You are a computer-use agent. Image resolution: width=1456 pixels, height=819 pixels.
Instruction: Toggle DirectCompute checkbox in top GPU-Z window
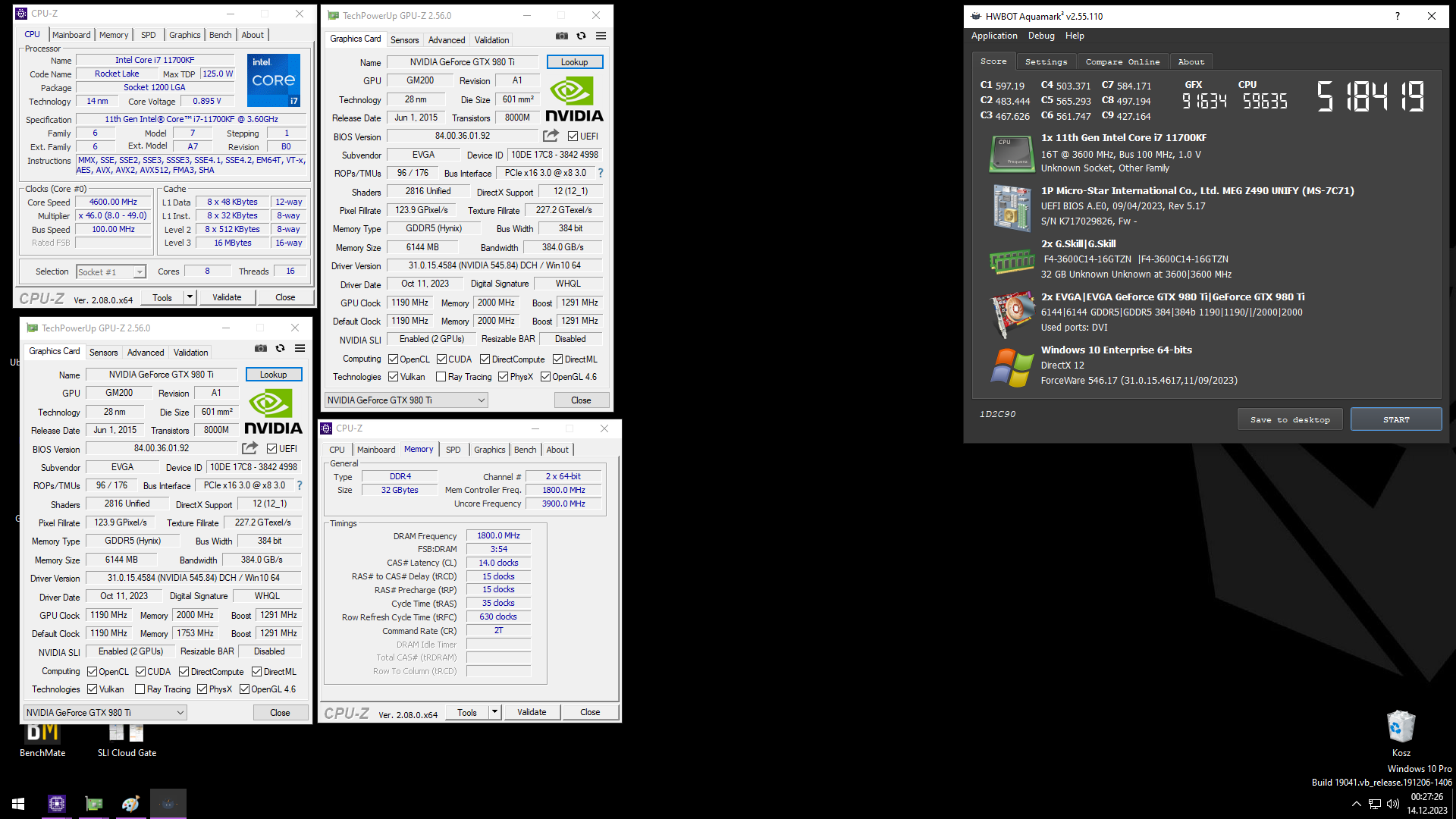(x=485, y=359)
